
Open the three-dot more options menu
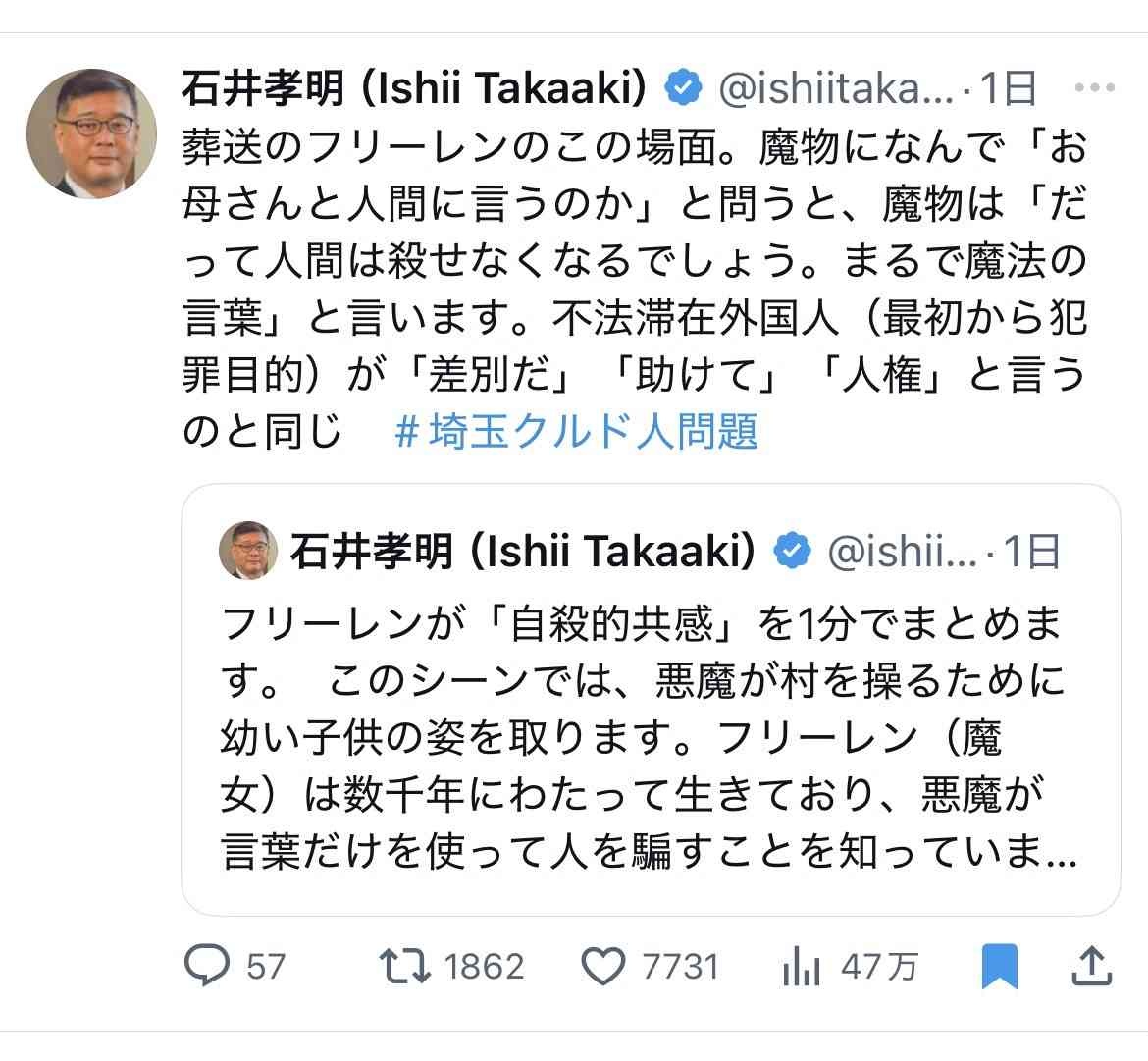(x=1094, y=88)
